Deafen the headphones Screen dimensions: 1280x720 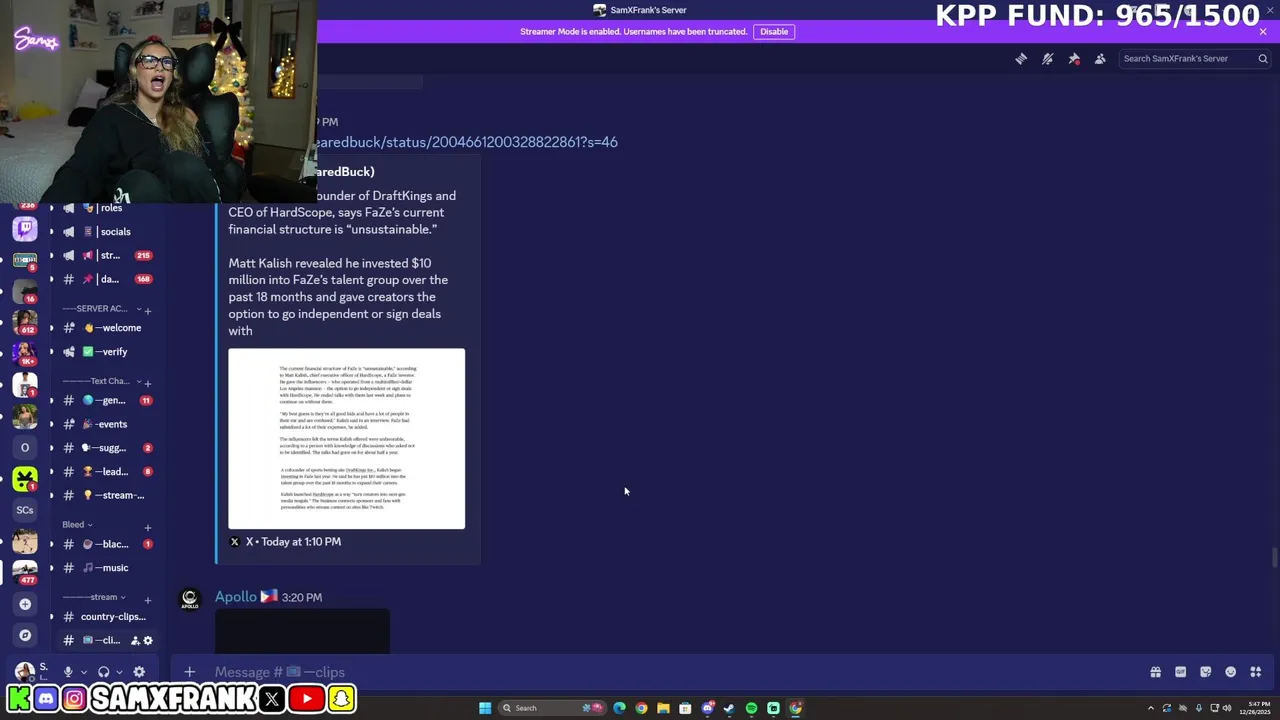tap(103, 672)
